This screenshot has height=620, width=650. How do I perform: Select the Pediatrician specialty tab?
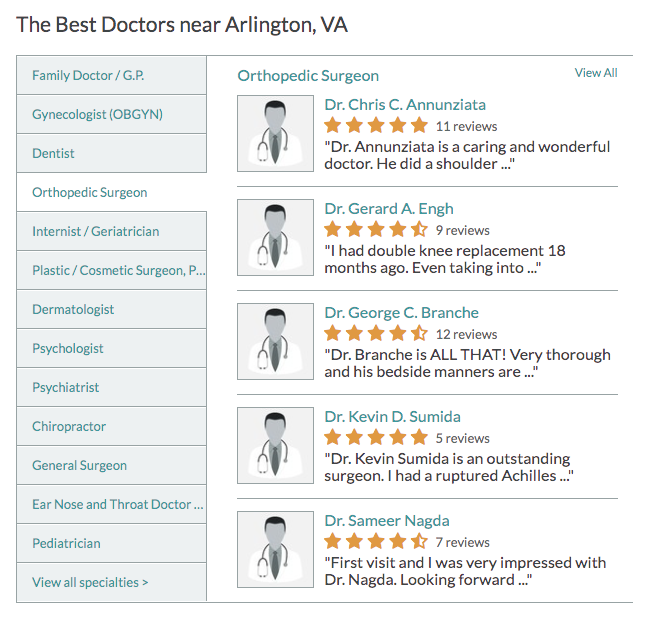[x=66, y=543]
